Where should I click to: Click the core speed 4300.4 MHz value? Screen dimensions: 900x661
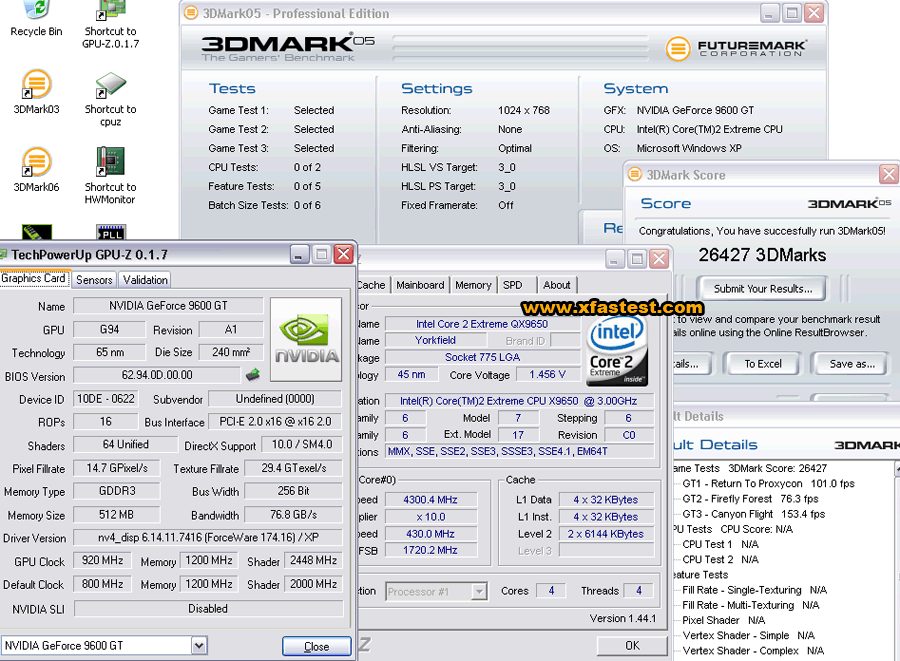coord(430,500)
